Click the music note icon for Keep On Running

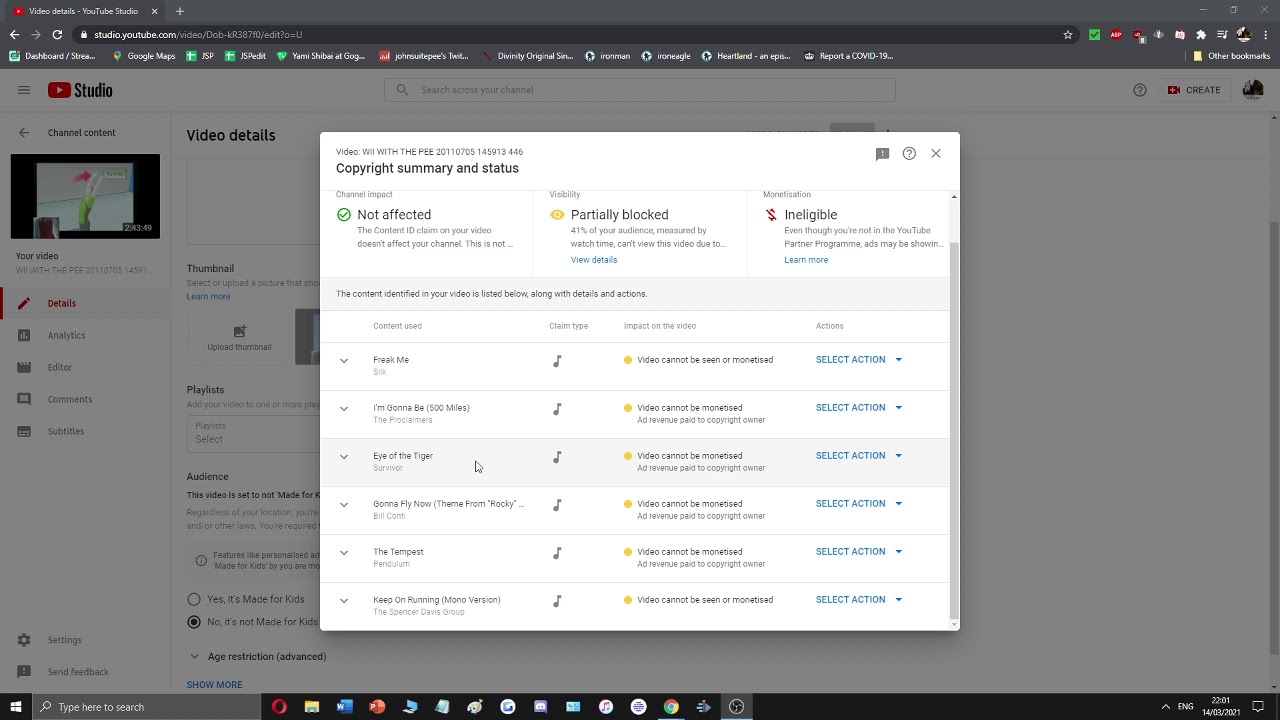(557, 600)
